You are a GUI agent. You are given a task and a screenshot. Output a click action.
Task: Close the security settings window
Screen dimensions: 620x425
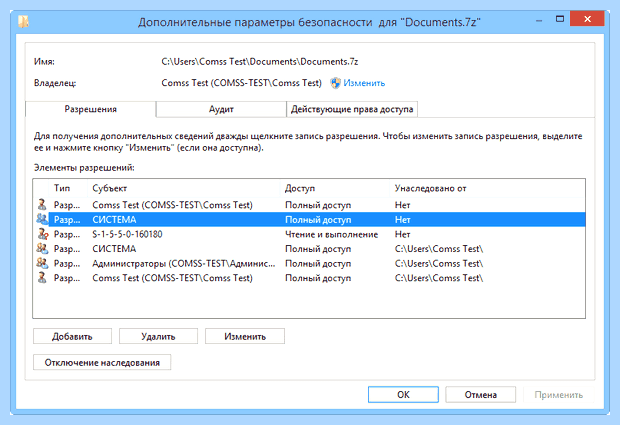(x=587, y=19)
